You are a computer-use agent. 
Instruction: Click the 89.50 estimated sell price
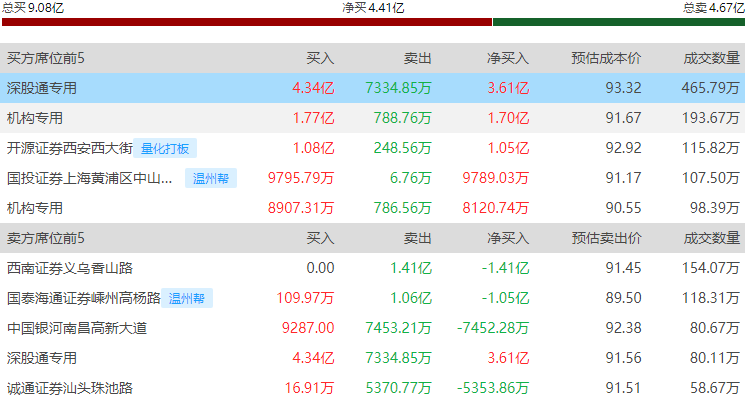[623, 298]
